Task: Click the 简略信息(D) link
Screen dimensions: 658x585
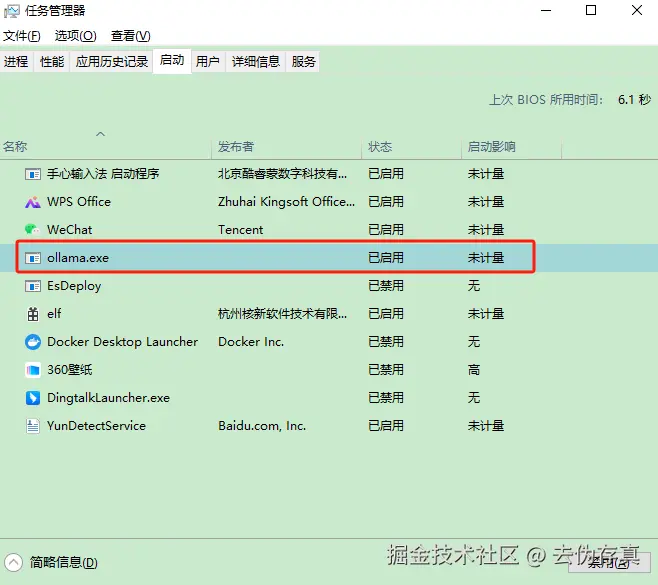Action: click(x=63, y=562)
